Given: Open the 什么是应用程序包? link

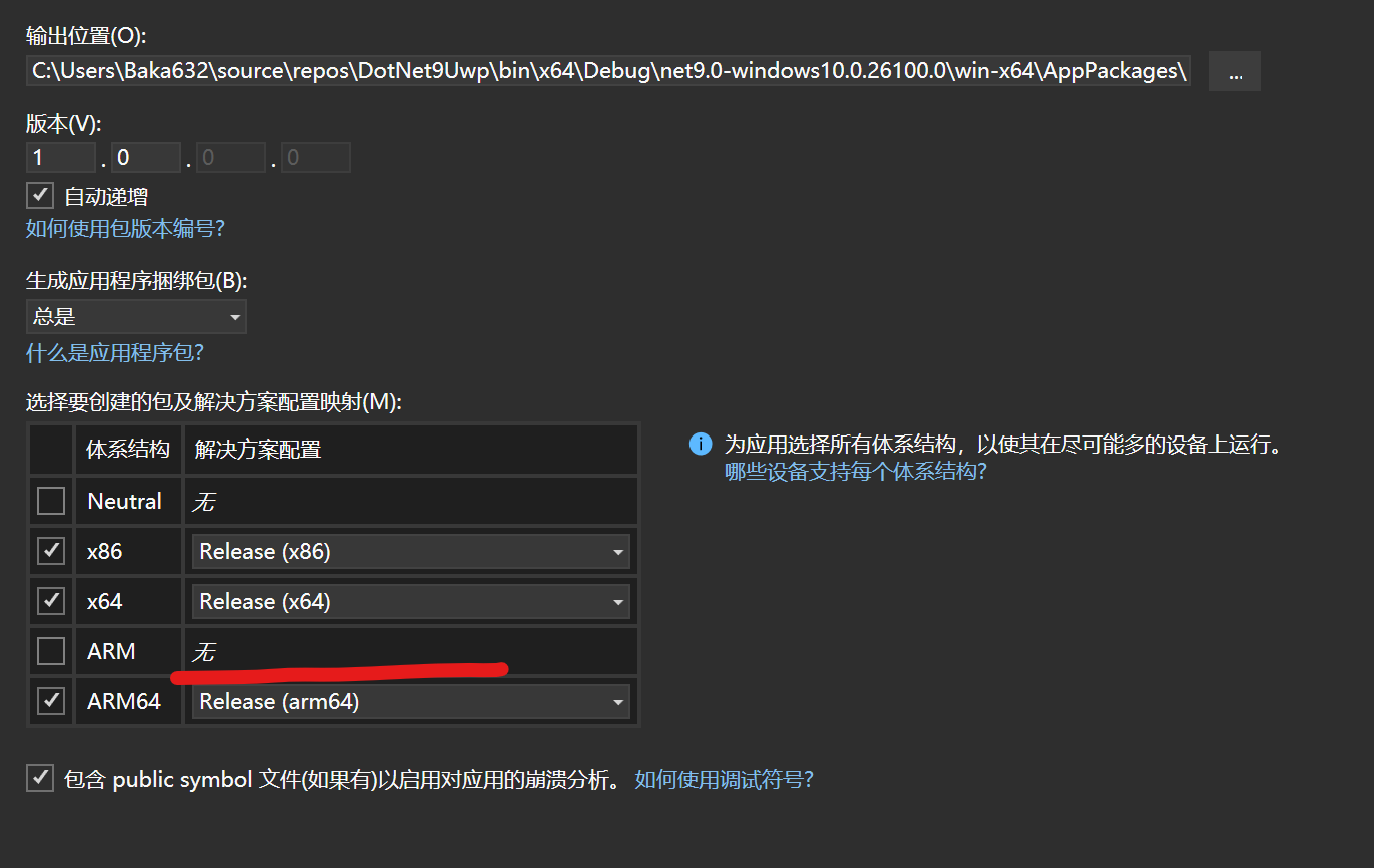Looking at the screenshot, I should (x=115, y=353).
